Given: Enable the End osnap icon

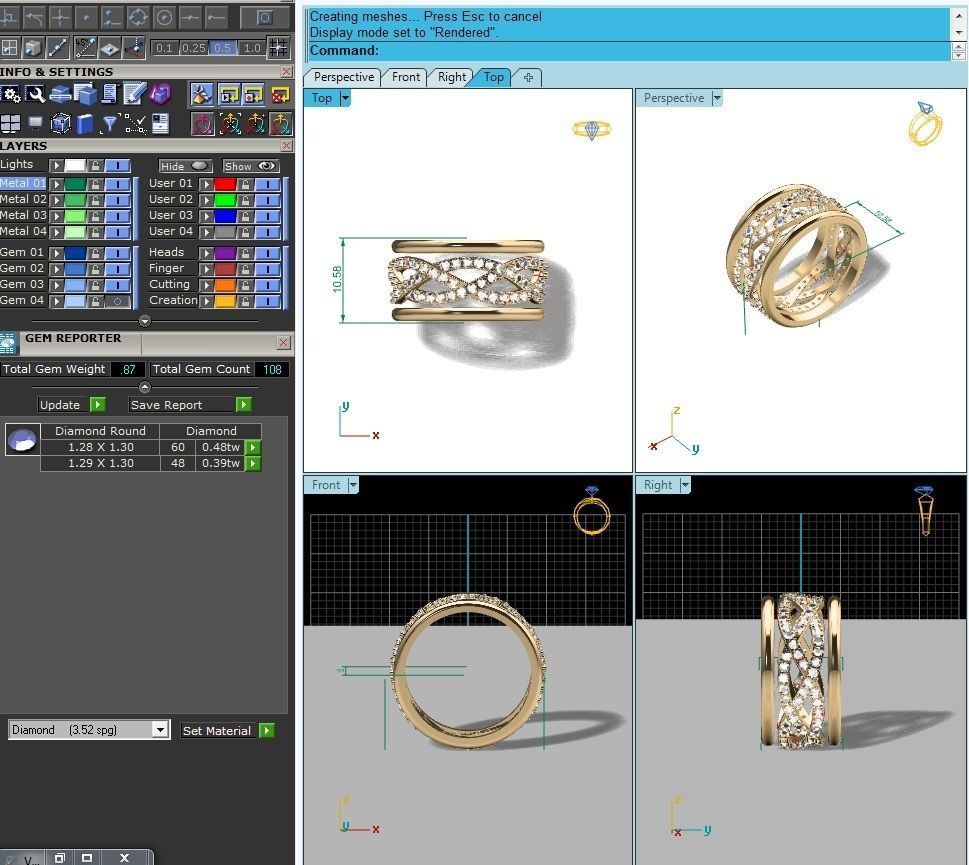Looking at the screenshot, I should click(x=216, y=17).
